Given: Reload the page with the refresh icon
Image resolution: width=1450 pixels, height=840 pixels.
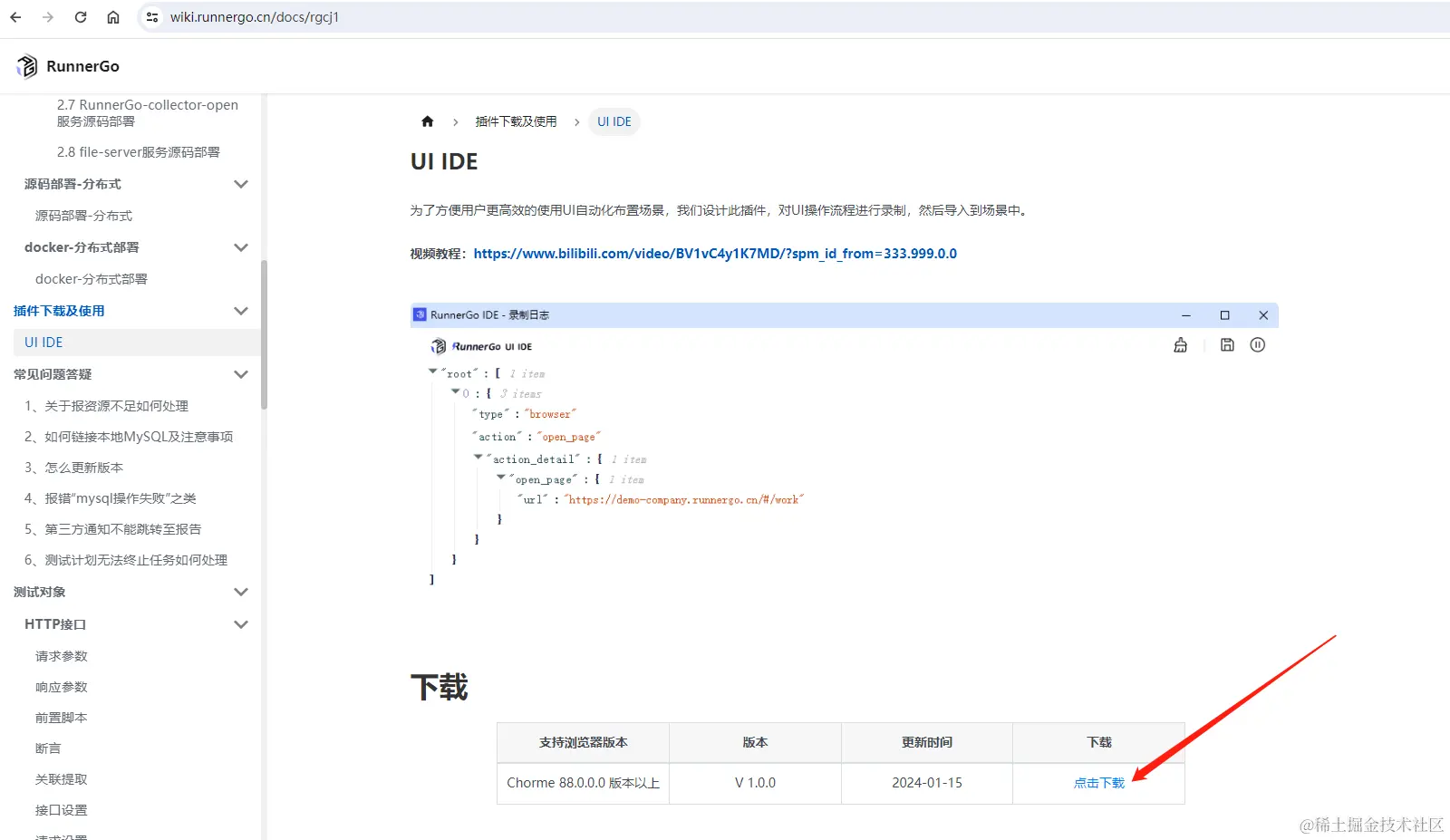Looking at the screenshot, I should click(81, 17).
